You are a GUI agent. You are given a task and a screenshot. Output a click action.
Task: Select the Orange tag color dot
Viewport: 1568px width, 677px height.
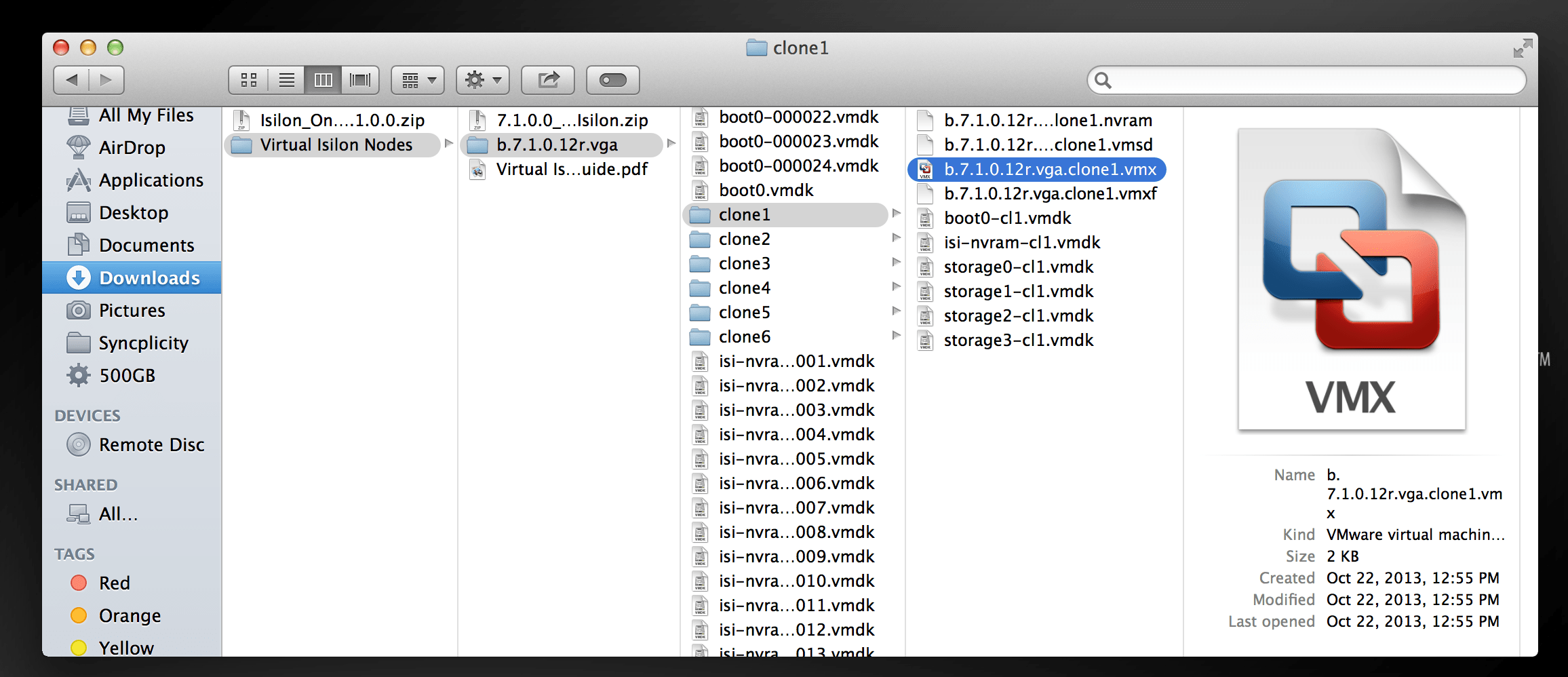pyautogui.click(x=79, y=615)
